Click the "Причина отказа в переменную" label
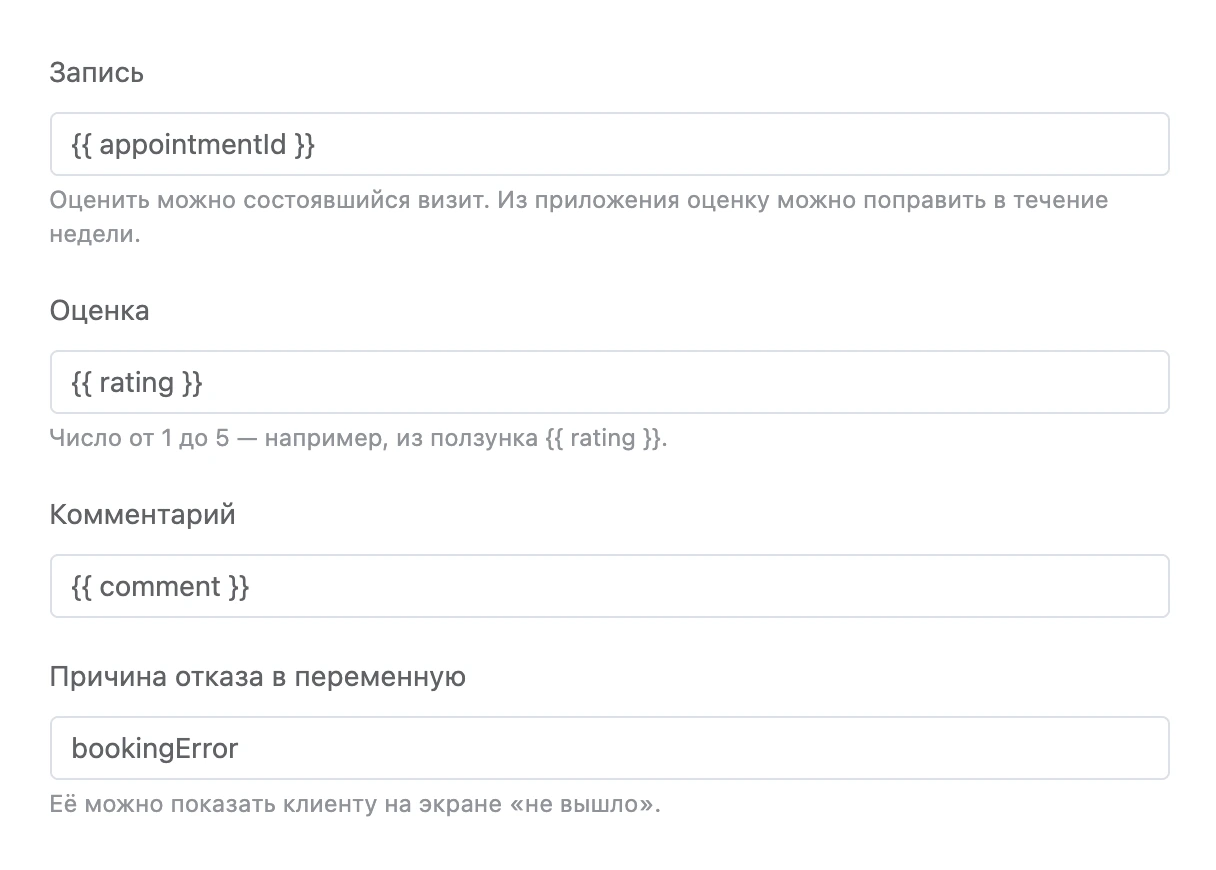The width and height of the screenshot is (1216, 870). 258,677
